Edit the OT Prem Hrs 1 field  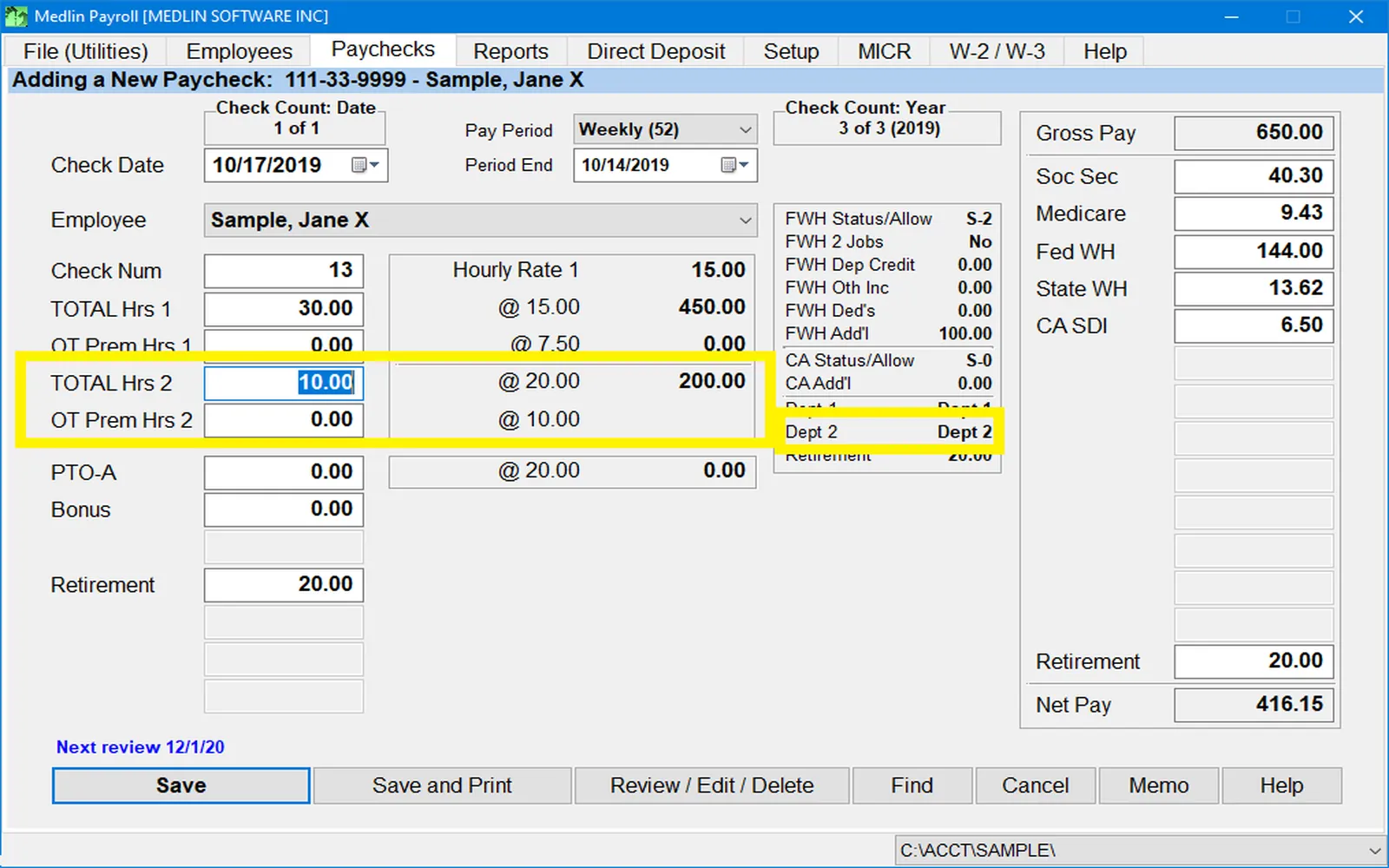[x=284, y=344]
